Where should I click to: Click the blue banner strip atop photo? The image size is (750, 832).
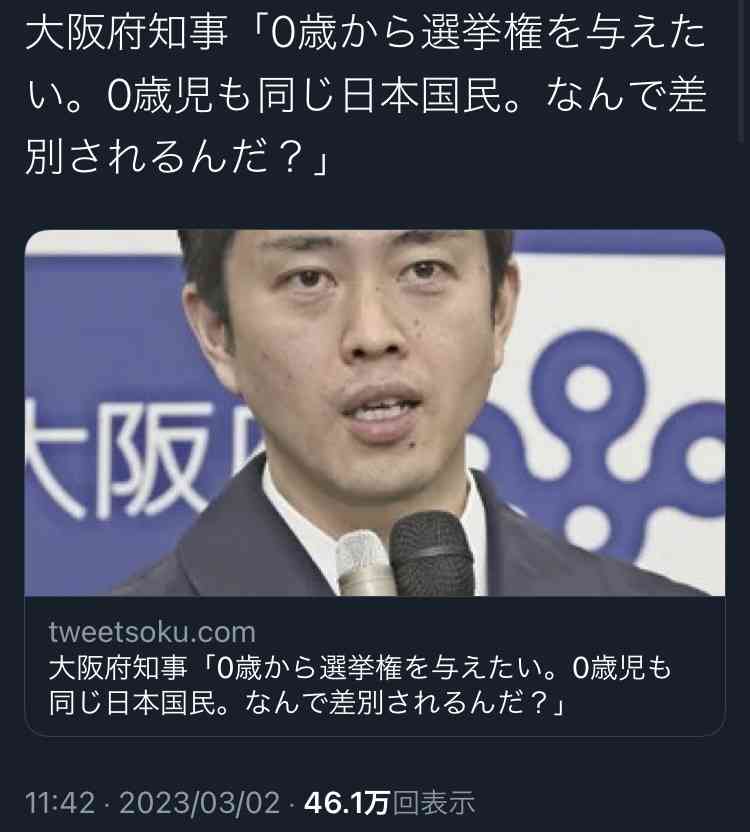tap(618, 242)
